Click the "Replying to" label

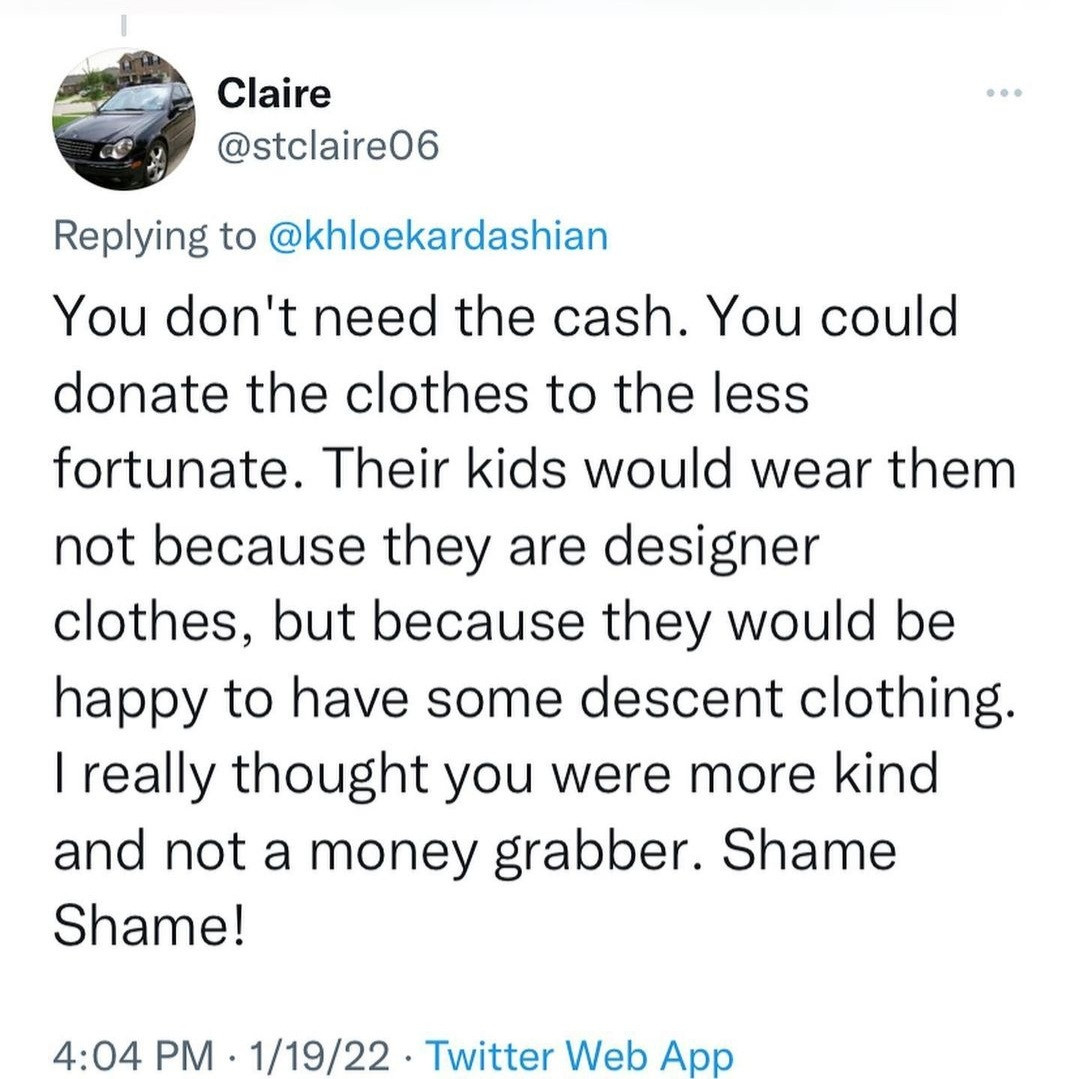point(154,235)
